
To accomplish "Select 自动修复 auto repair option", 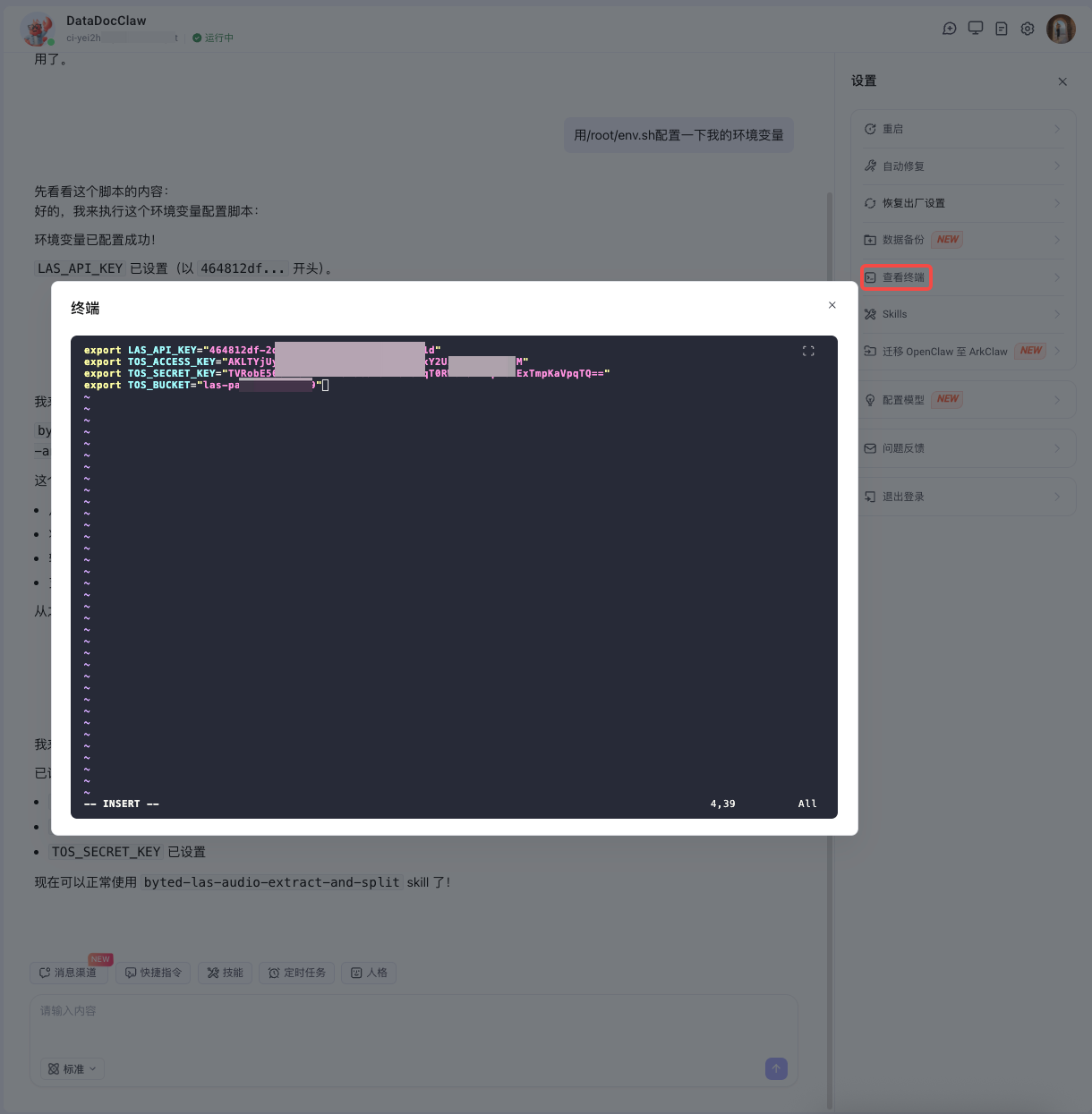I will tap(963, 166).
